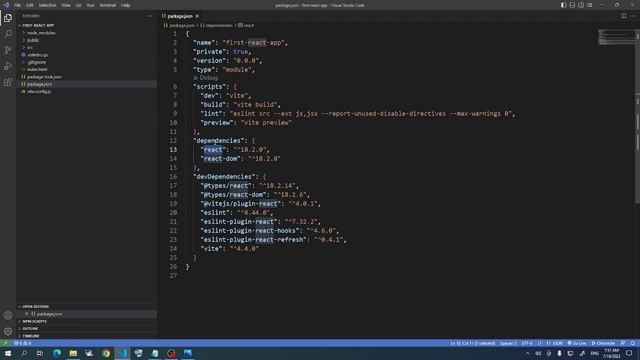Open the Manage gear icon
The height and width of the screenshot is (360, 640).
point(8,331)
